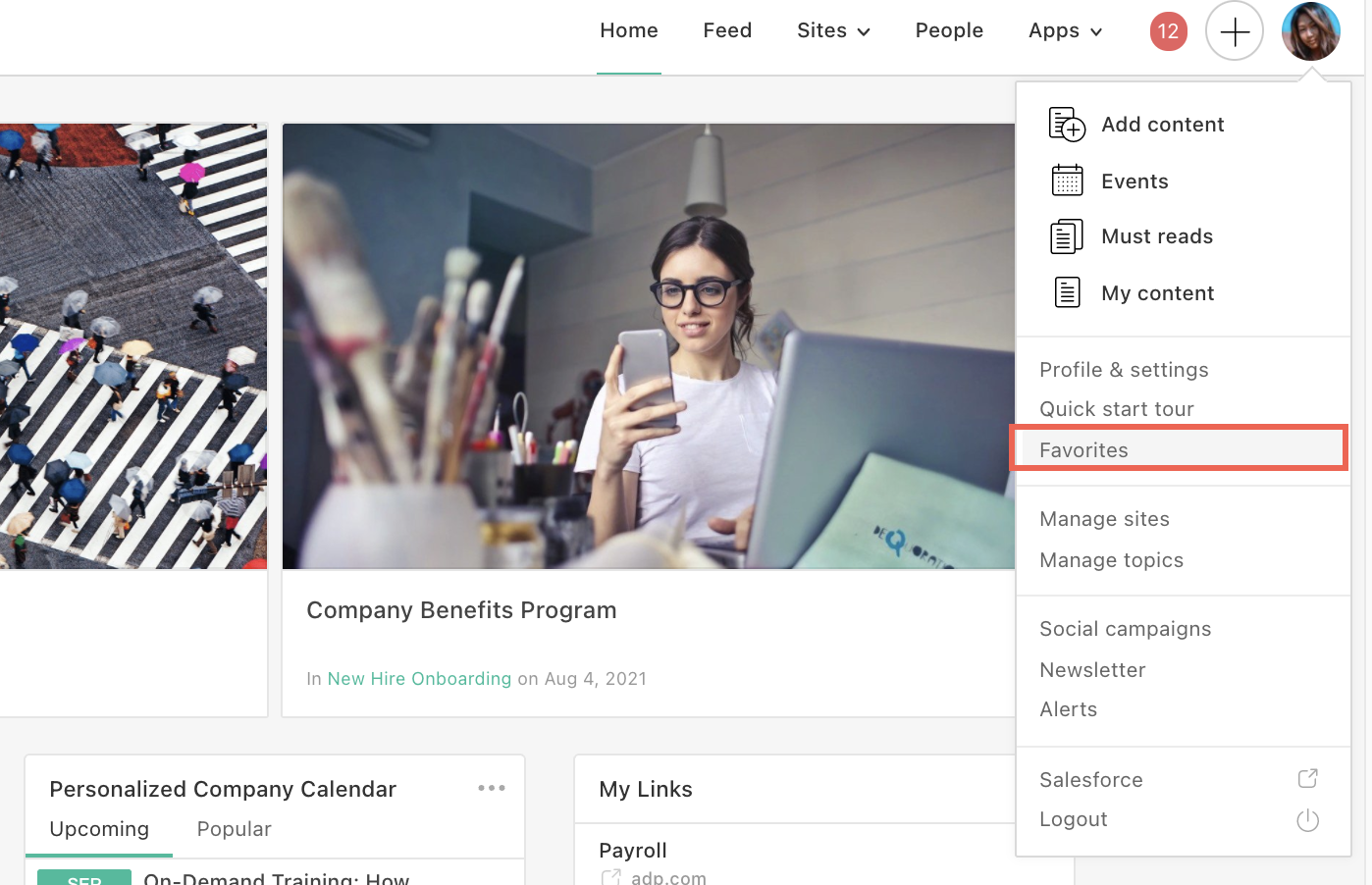The image size is (1372, 885).
Task: Open Company Benefits Program article title
Action: pyautogui.click(x=461, y=610)
